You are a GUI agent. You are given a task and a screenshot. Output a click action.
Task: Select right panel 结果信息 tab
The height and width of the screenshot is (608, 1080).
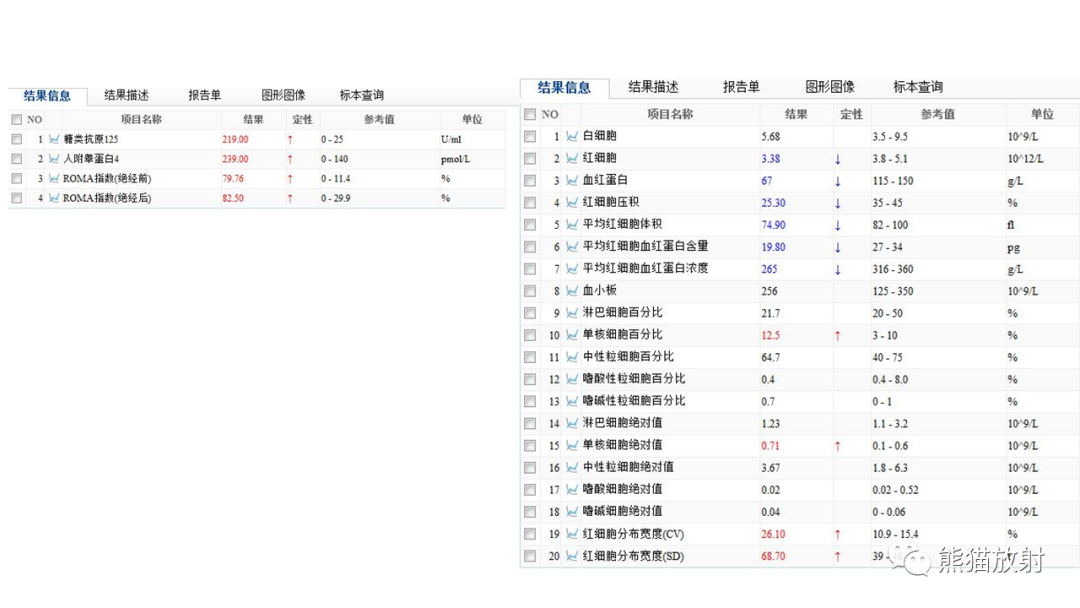pos(564,87)
